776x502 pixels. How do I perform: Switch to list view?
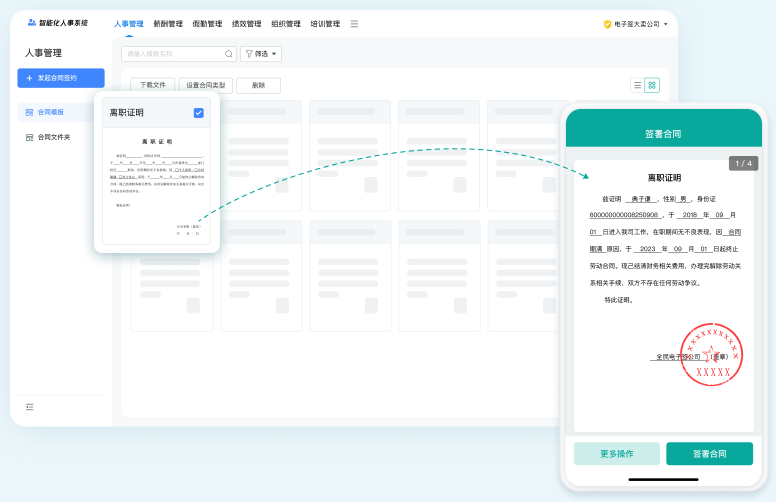pos(637,85)
